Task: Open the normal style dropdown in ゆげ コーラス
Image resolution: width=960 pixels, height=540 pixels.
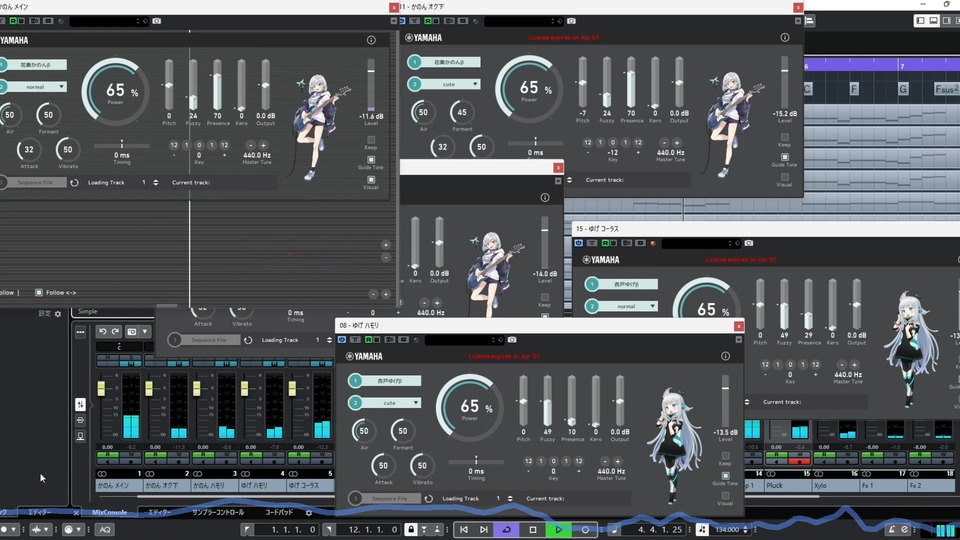Action: [626, 306]
